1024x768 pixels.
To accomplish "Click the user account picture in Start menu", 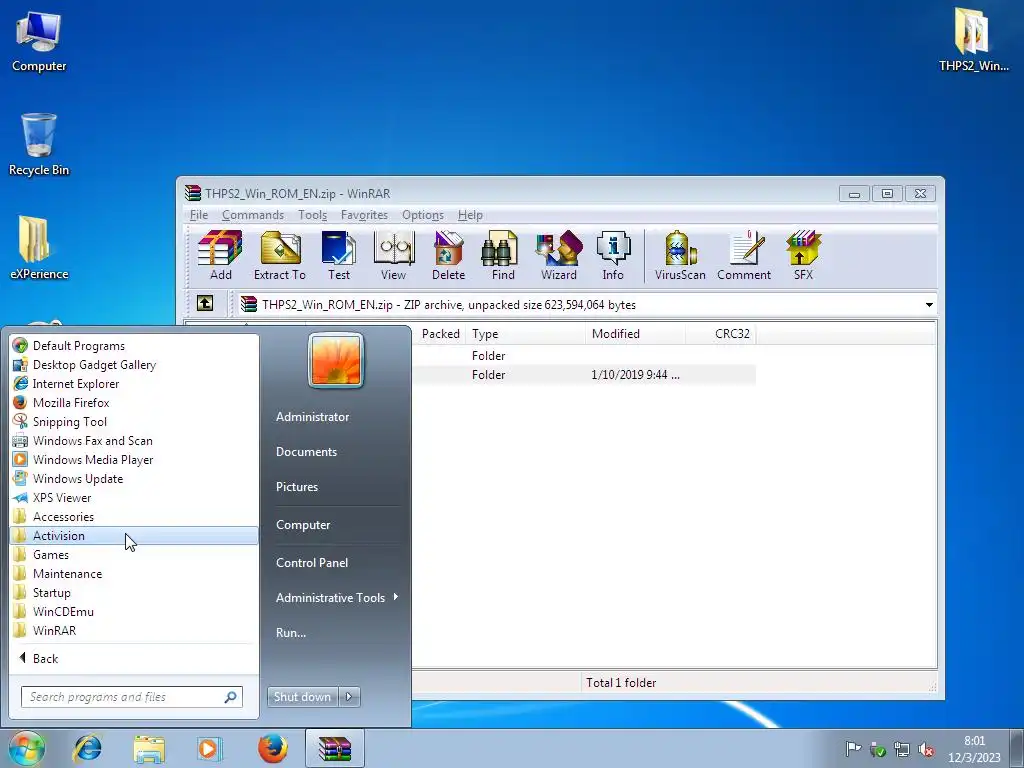I will [336, 360].
